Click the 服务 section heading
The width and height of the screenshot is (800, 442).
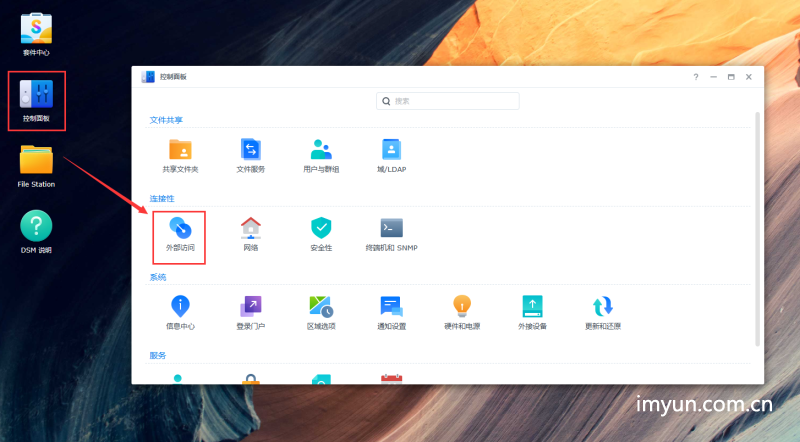(x=158, y=355)
